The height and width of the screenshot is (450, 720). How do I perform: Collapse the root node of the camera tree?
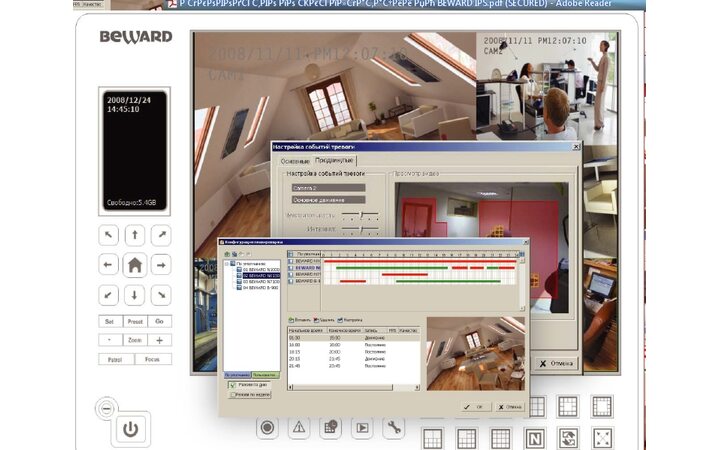tap(226, 264)
